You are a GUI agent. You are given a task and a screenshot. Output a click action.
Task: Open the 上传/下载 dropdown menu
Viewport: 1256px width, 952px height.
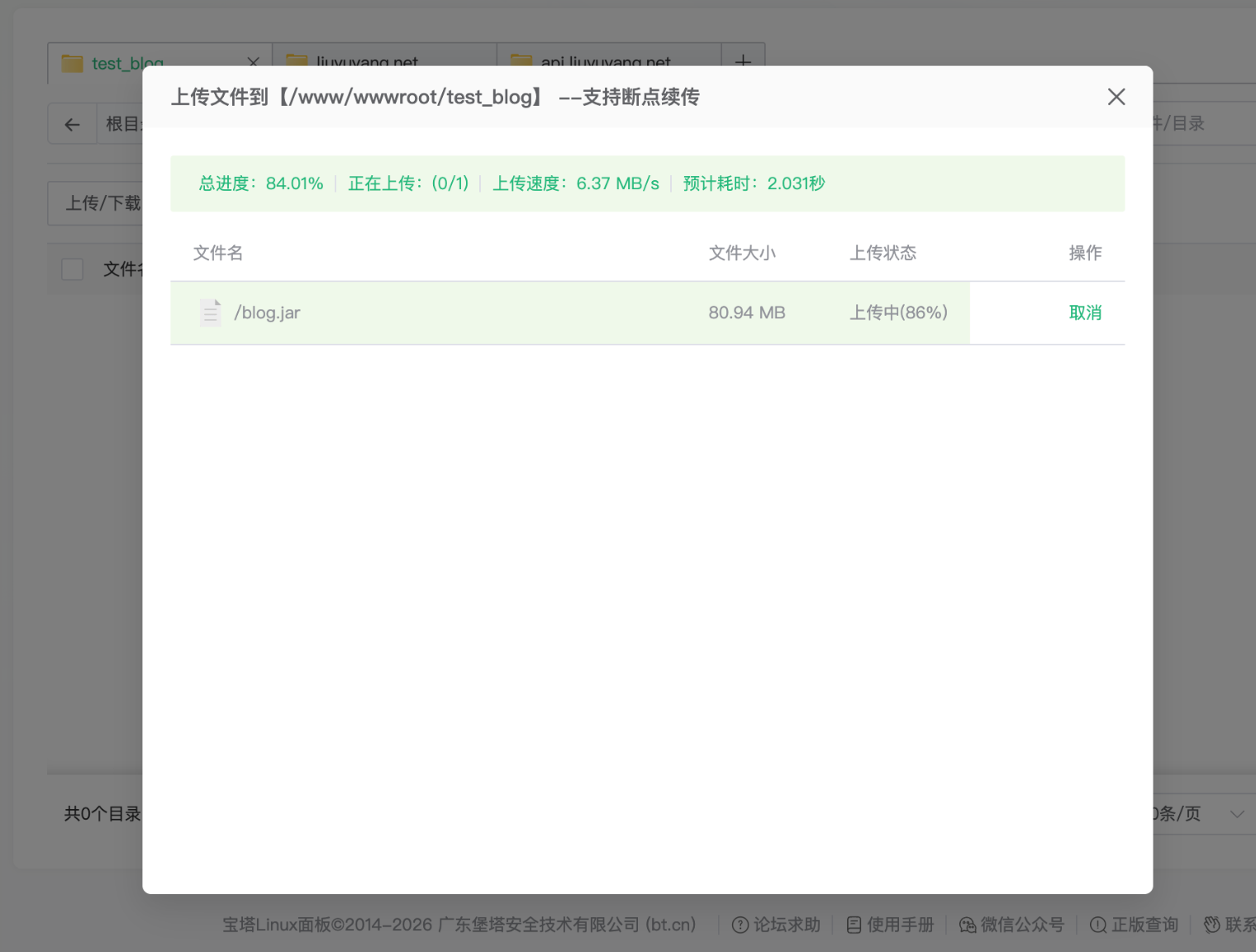102,203
